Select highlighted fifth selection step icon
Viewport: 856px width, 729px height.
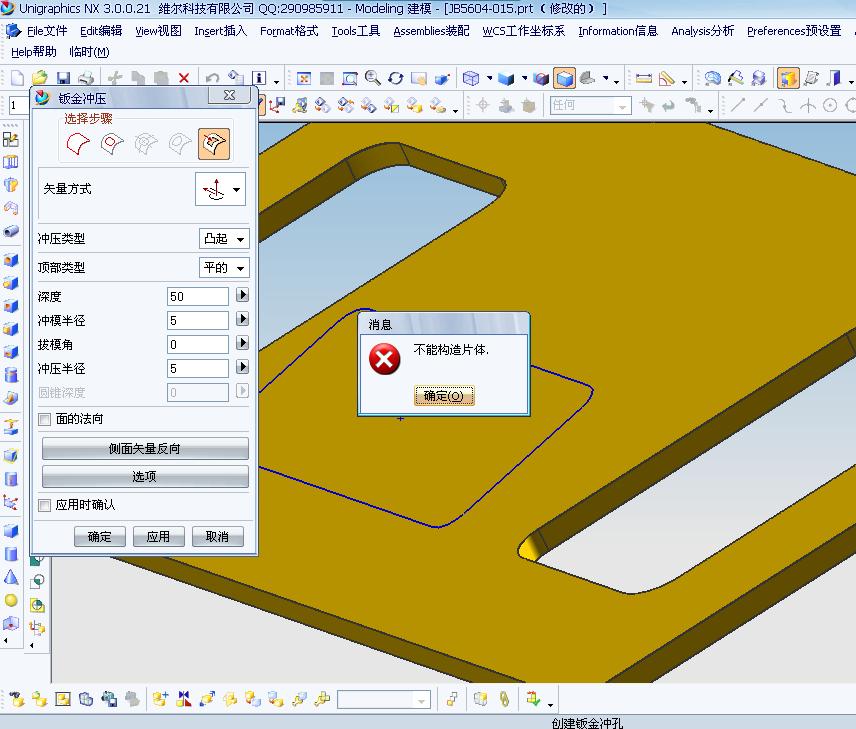coord(213,144)
